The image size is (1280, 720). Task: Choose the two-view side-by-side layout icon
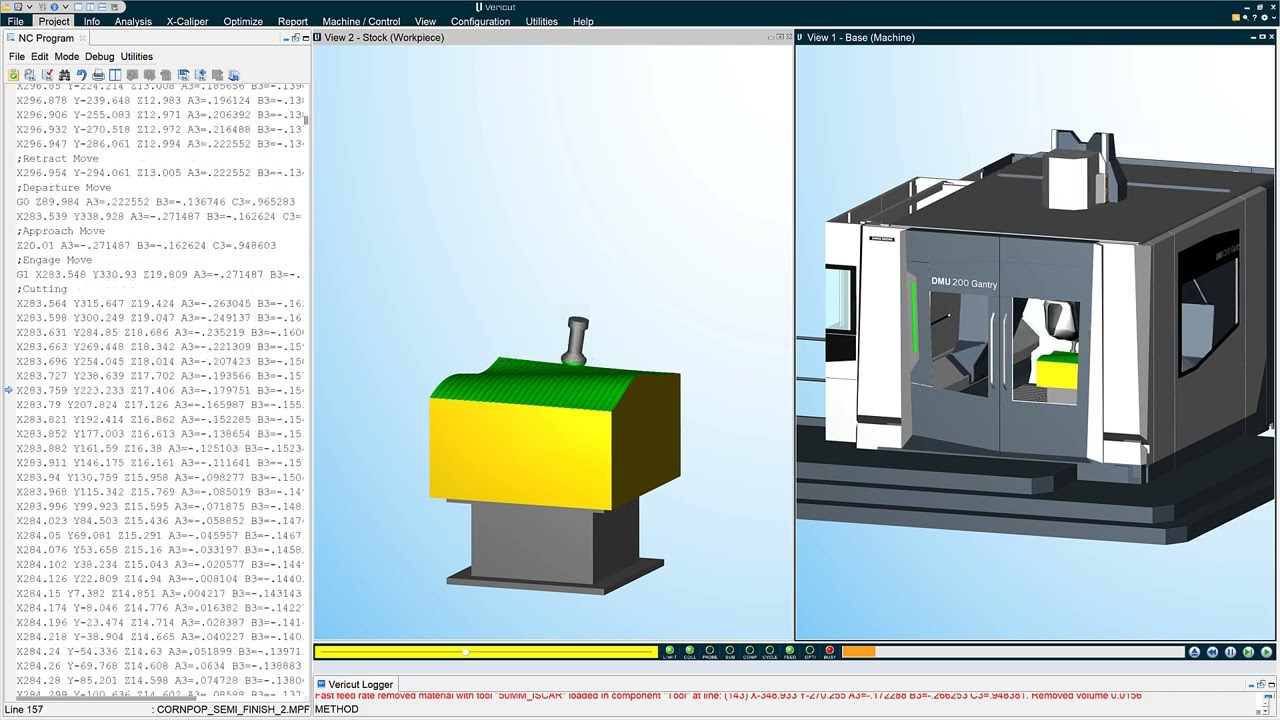pyautogui.click(x=90, y=7)
